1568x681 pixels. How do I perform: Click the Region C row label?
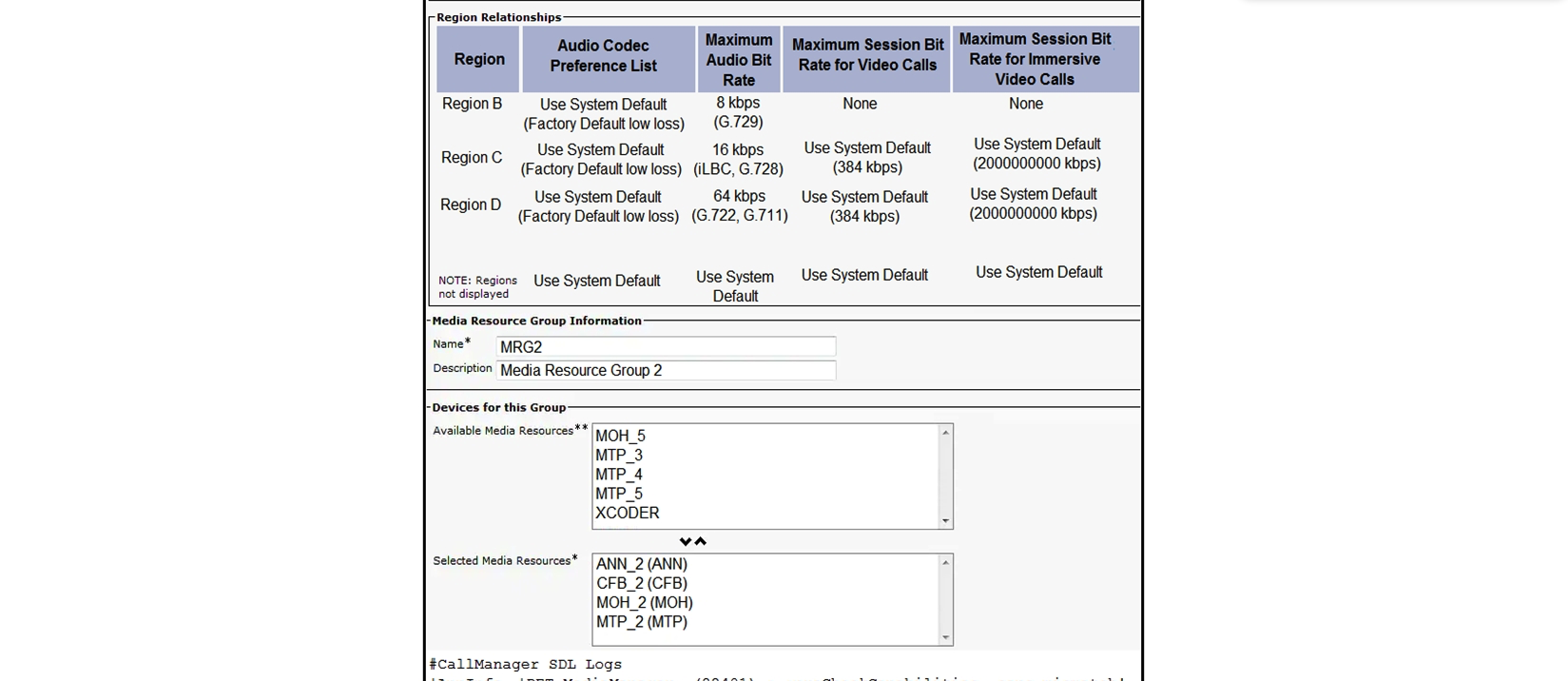(x=472, y=158)
